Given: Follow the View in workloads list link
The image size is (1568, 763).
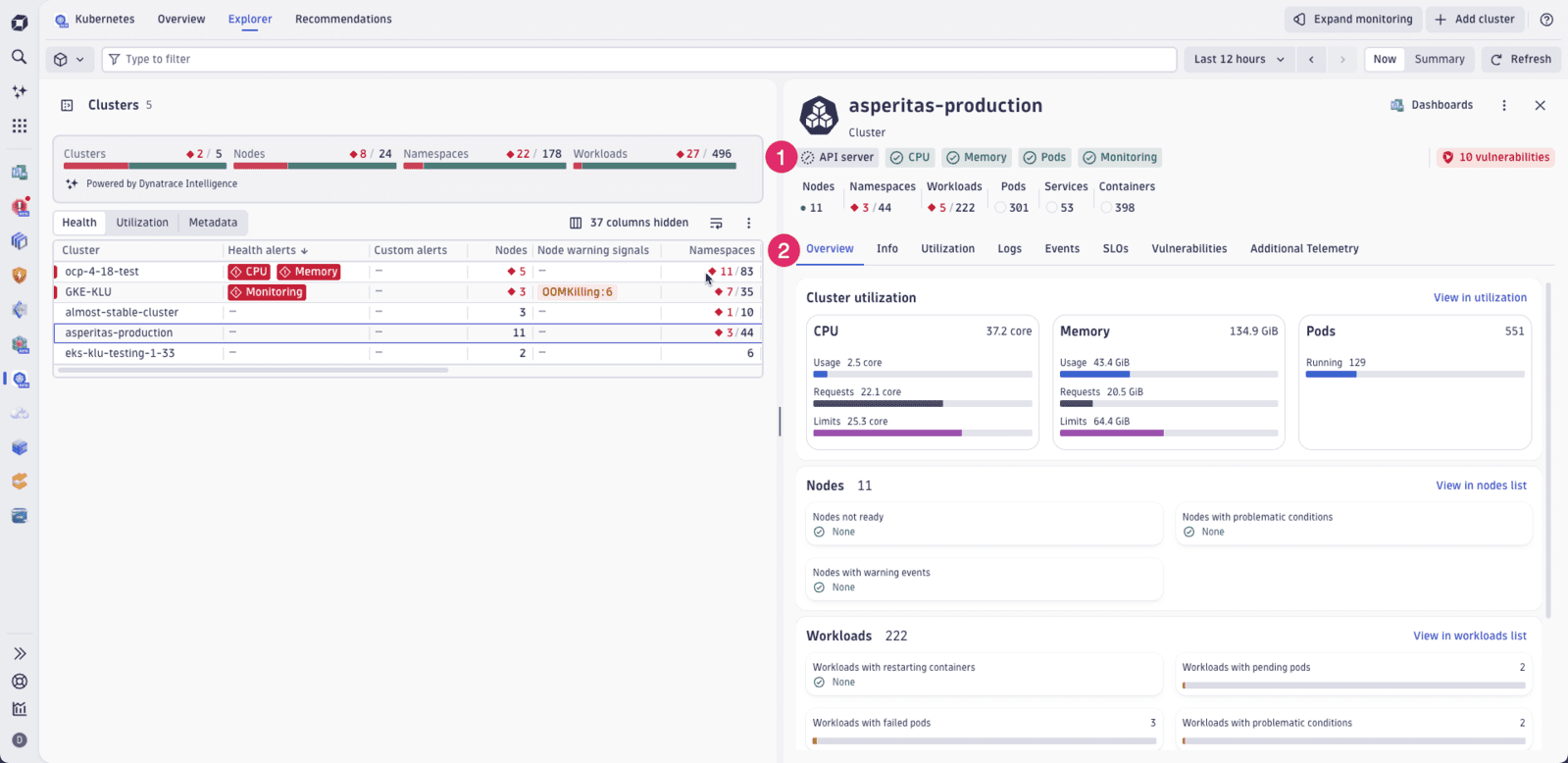Looking at the screenshot, I should pos(1469,636).
